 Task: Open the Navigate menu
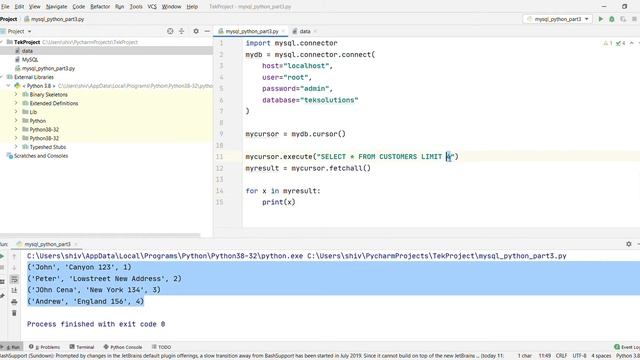click(56, 7)
